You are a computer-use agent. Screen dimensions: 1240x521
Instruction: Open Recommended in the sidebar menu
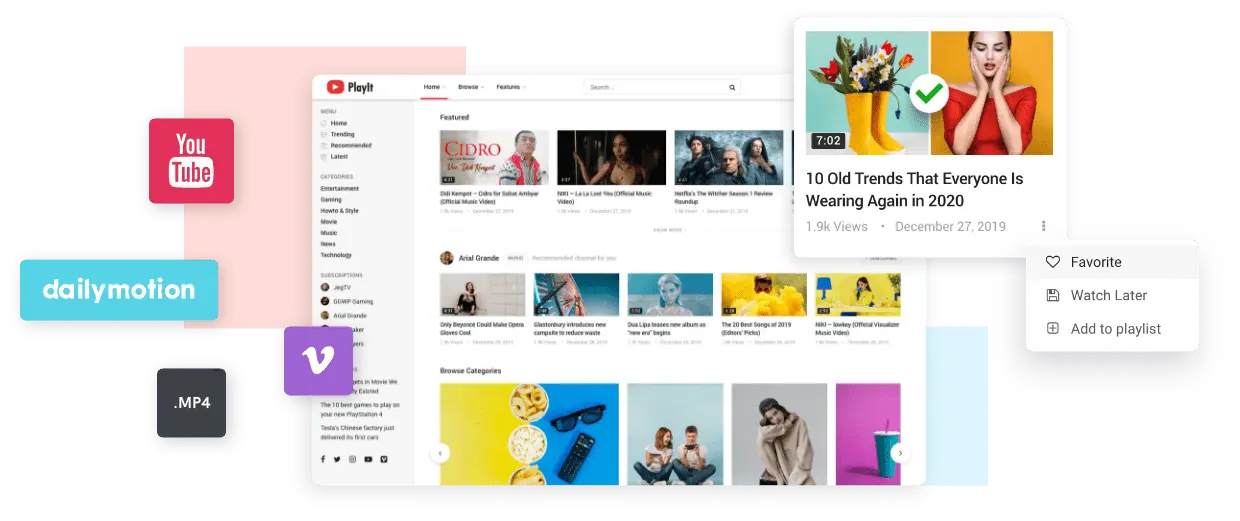(350, 145)
